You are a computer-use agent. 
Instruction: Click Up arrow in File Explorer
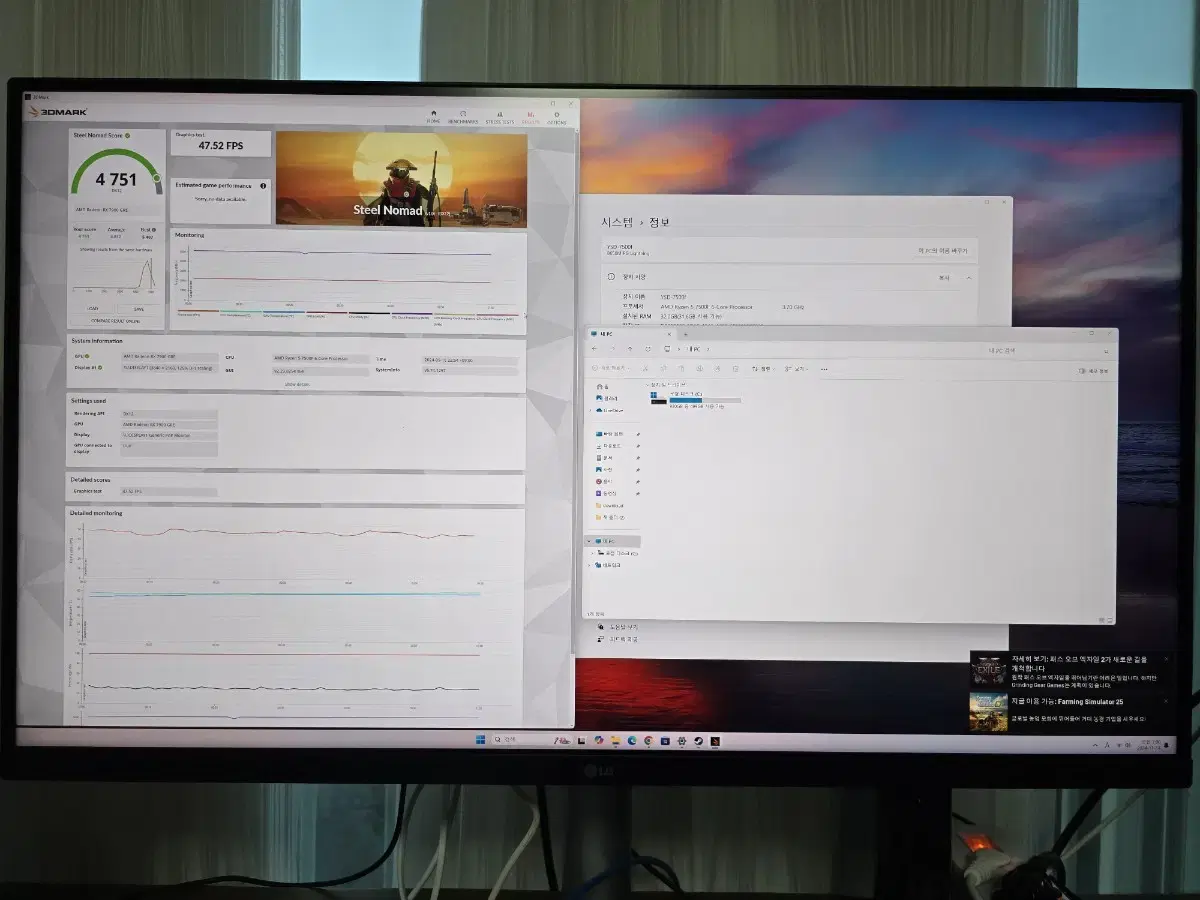coord(630,349)
